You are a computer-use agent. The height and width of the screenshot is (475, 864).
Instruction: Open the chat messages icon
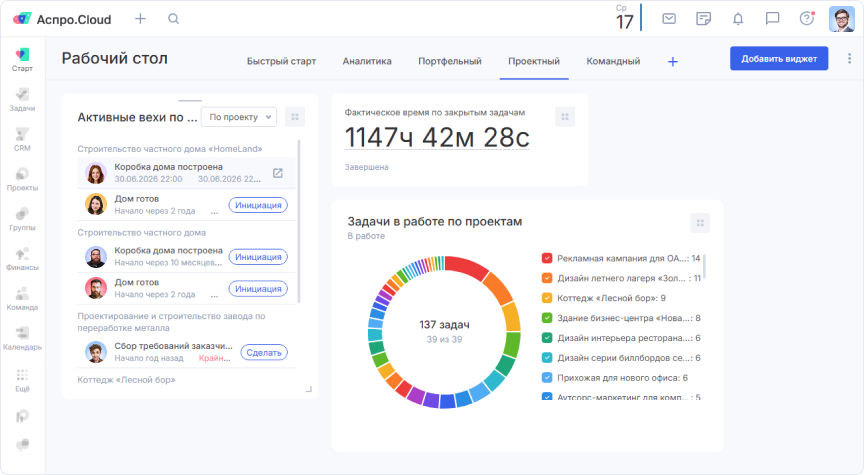(x=772, y=19)
